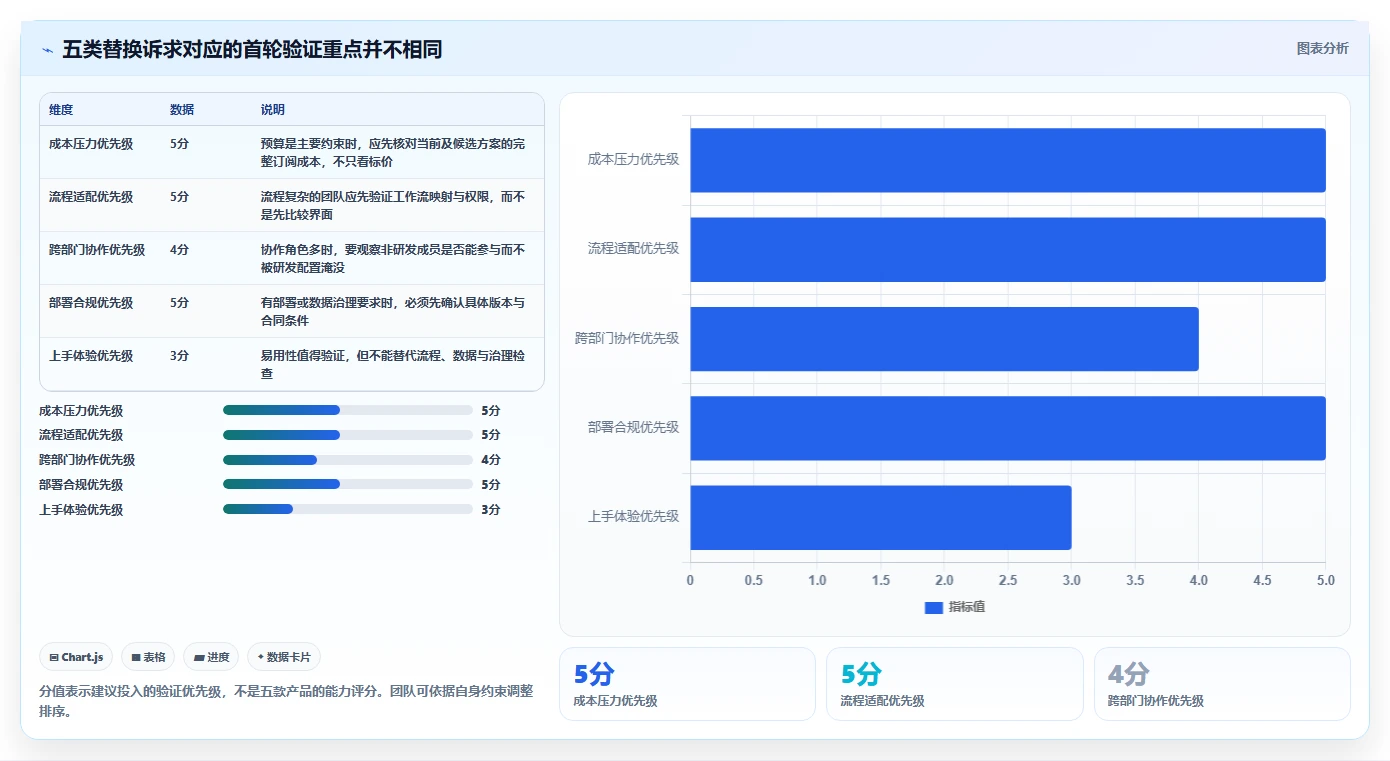Open the 成本压力优先级 5分 data card
The height and width of the screenshot is (761, 1390).
[x=687, y=684]
